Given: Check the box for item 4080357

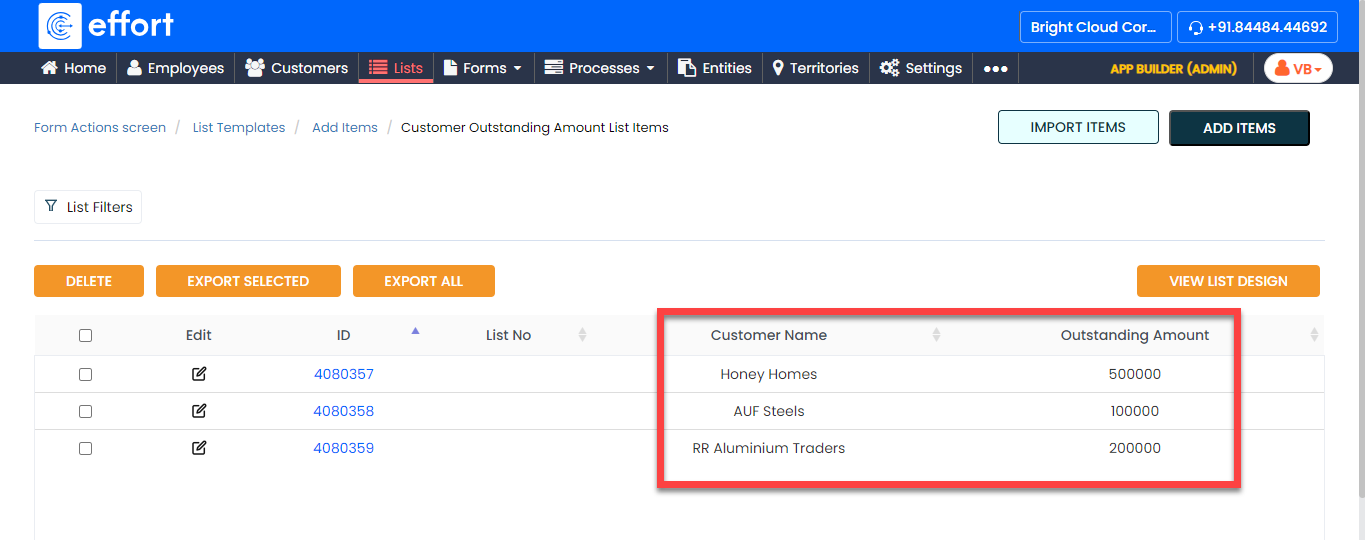Looking at the screenshot, I should pos(85,374).
